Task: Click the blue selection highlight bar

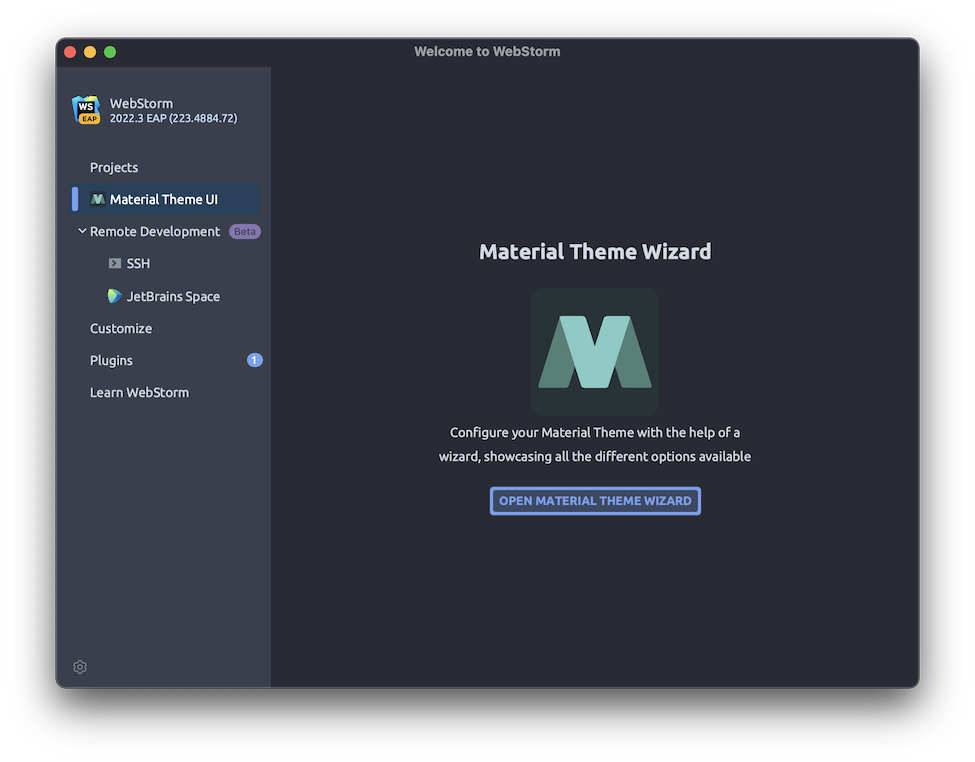Action: coord(73,199)
